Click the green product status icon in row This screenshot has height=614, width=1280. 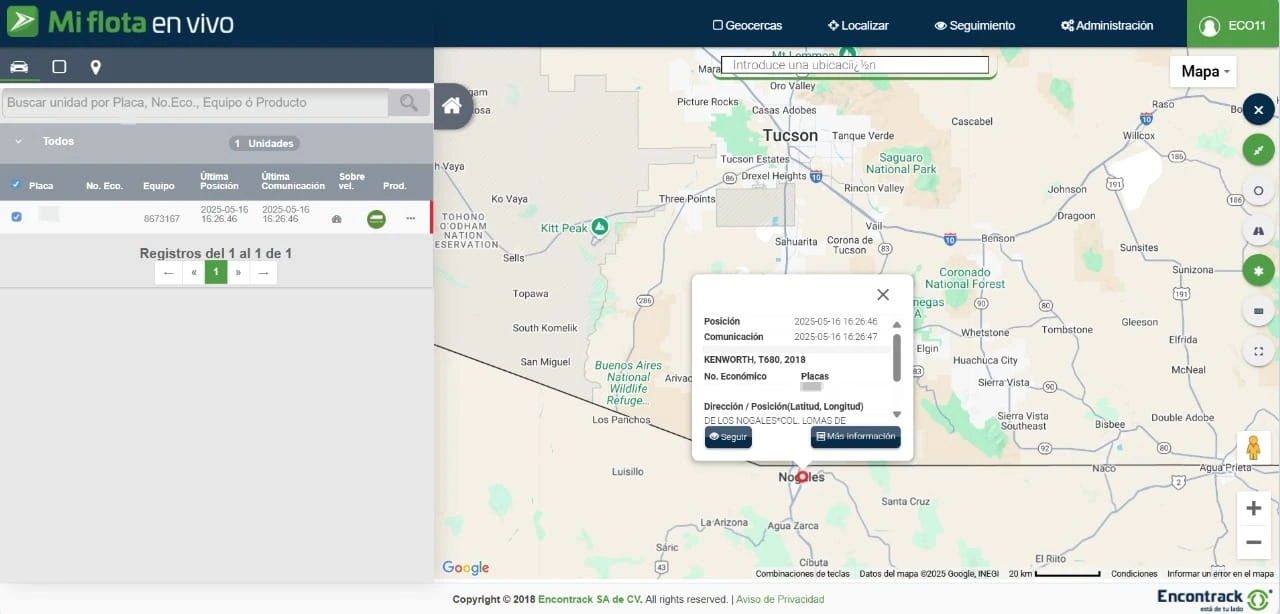[x=376, y=218]
